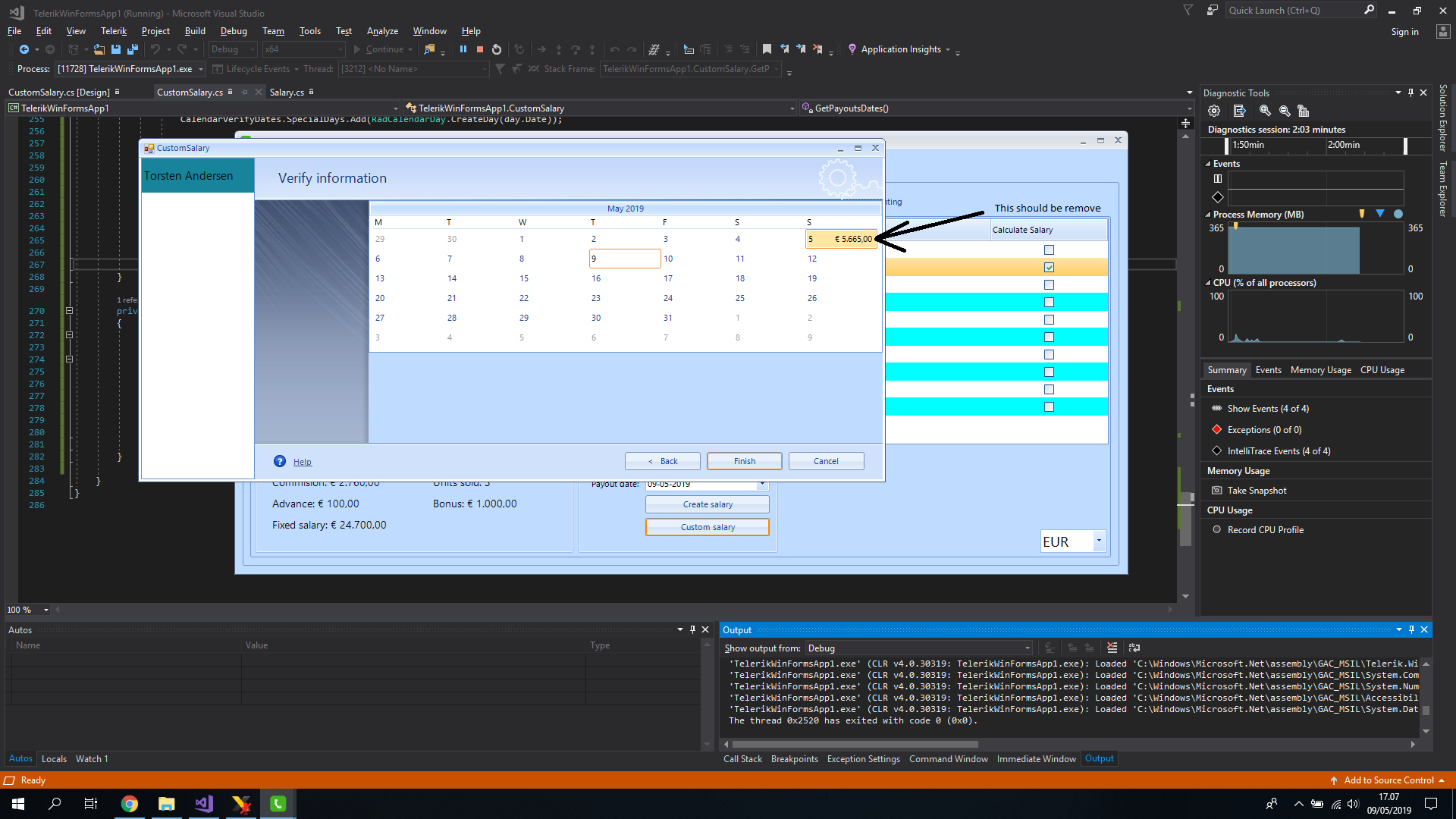This screenshot has width=1456, height=819.
Task: Click Take Snapshot camera icon
Action: pos(1217,491)
